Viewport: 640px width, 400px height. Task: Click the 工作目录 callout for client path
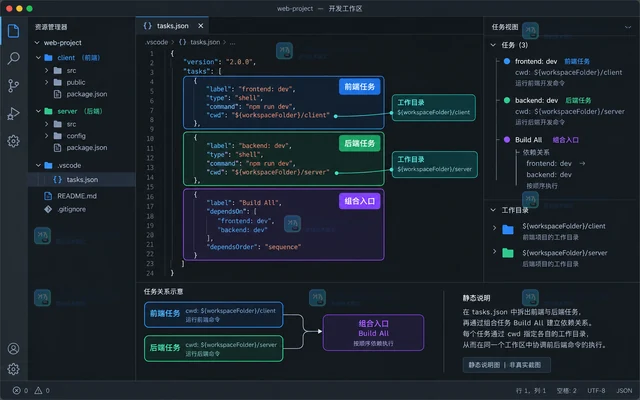433,107
